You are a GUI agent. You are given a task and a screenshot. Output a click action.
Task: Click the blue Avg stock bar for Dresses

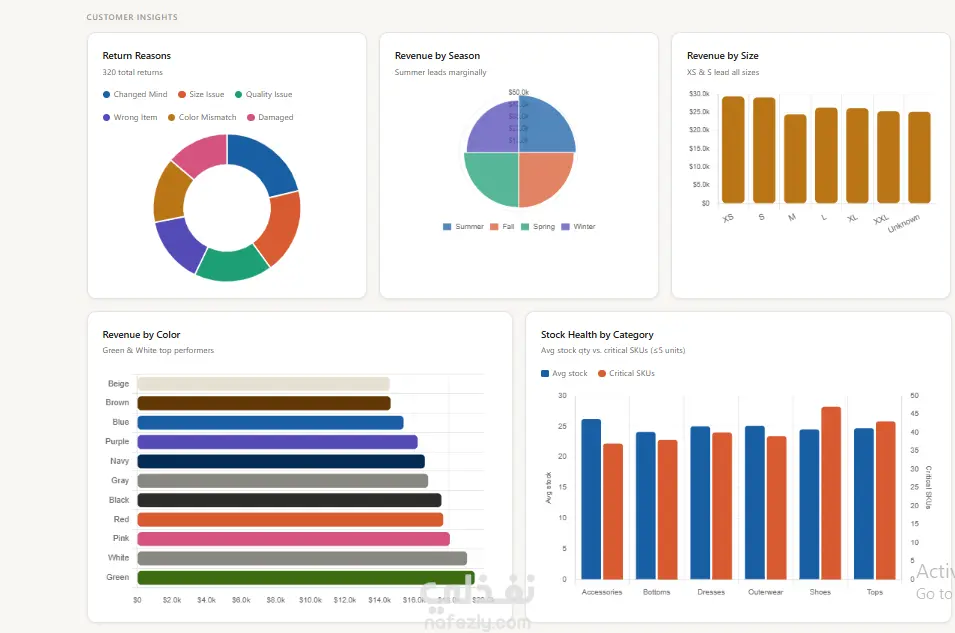point(700,503)
